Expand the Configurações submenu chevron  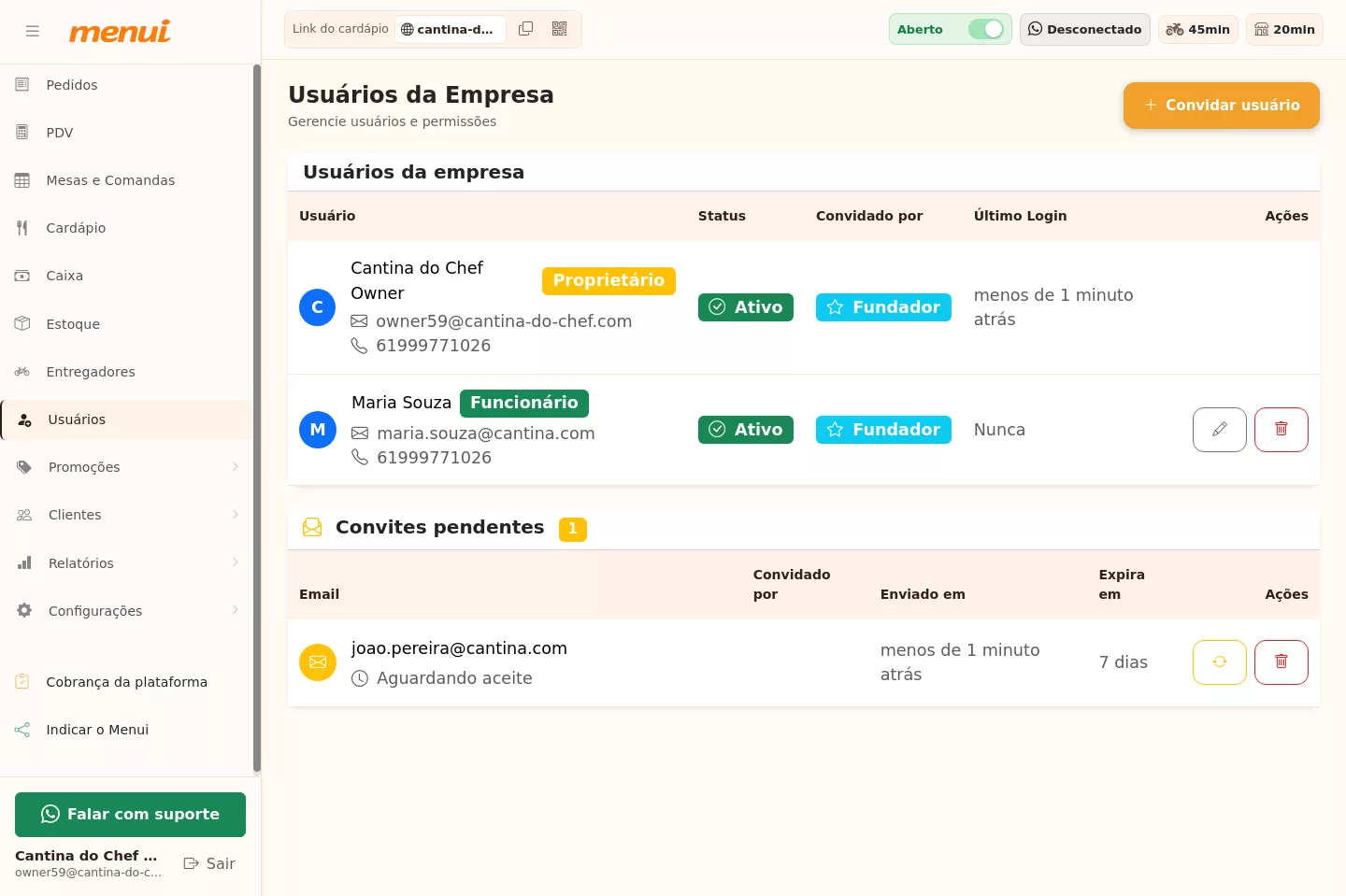[236, 610]
